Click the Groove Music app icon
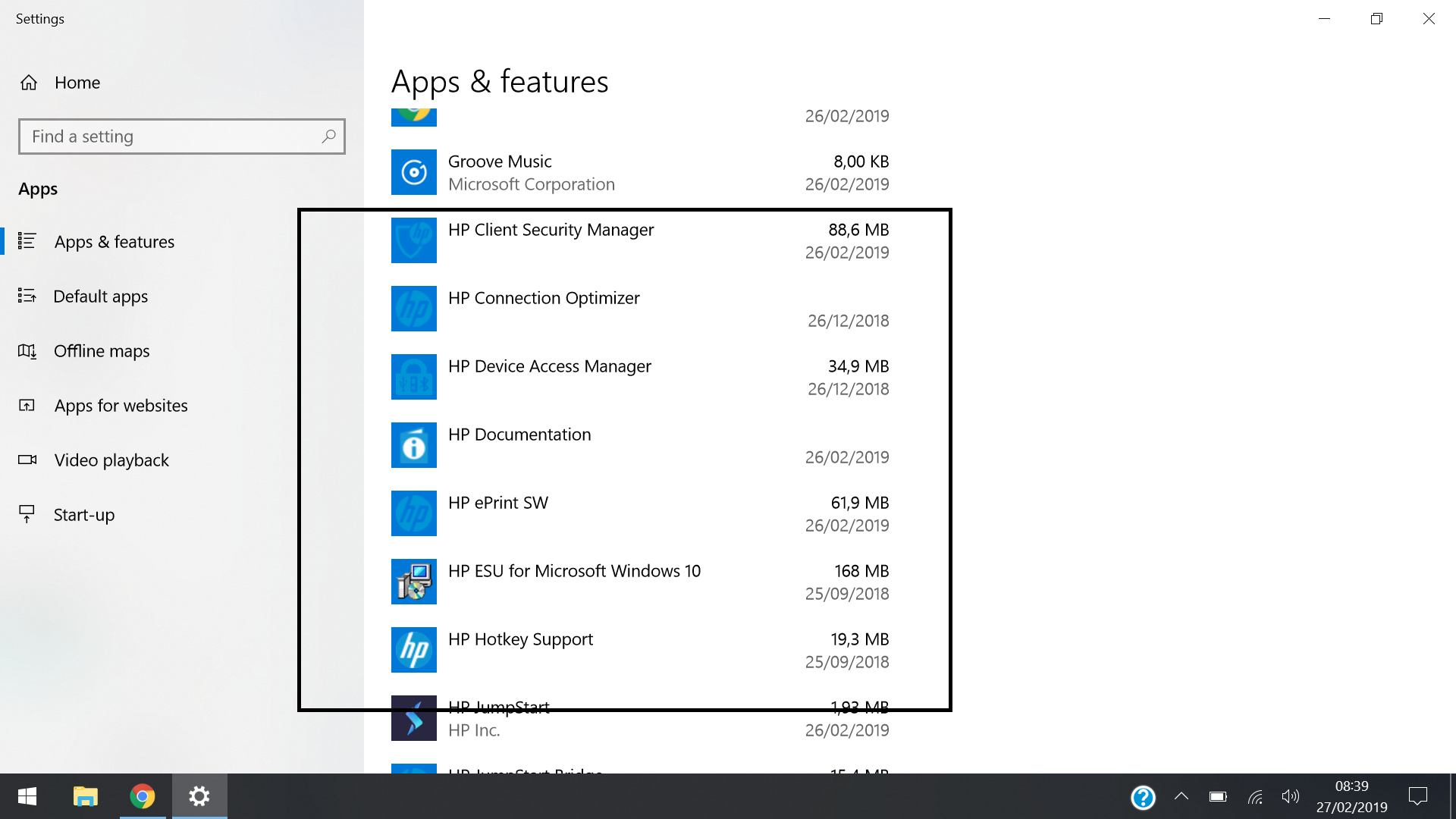The width and height of the screenshot is (1456, 819). (x=413, y=172)
